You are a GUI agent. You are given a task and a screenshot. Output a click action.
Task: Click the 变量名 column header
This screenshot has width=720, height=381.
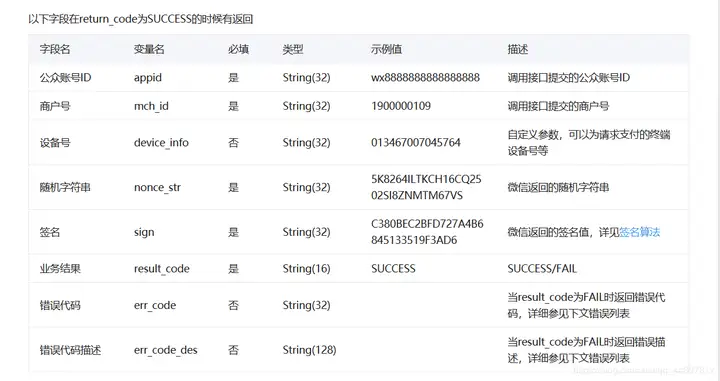point(149,49)
